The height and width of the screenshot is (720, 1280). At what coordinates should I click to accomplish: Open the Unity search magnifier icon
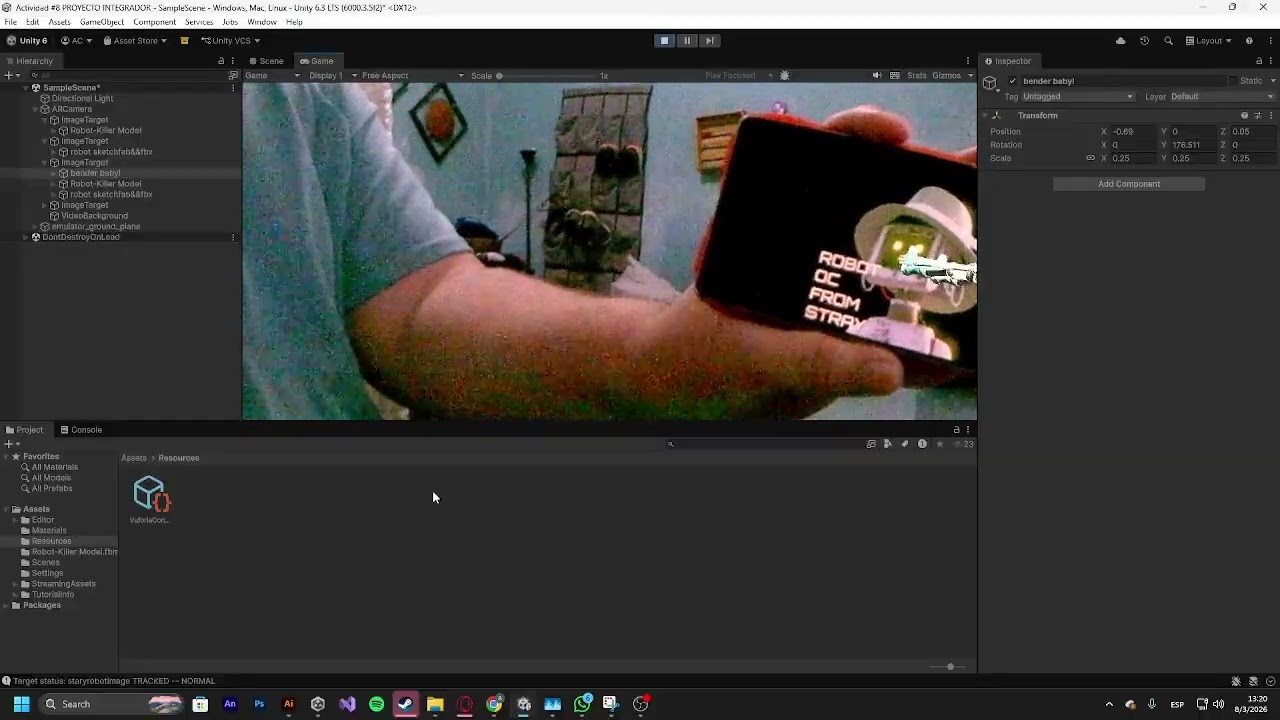click(1168, 41)
